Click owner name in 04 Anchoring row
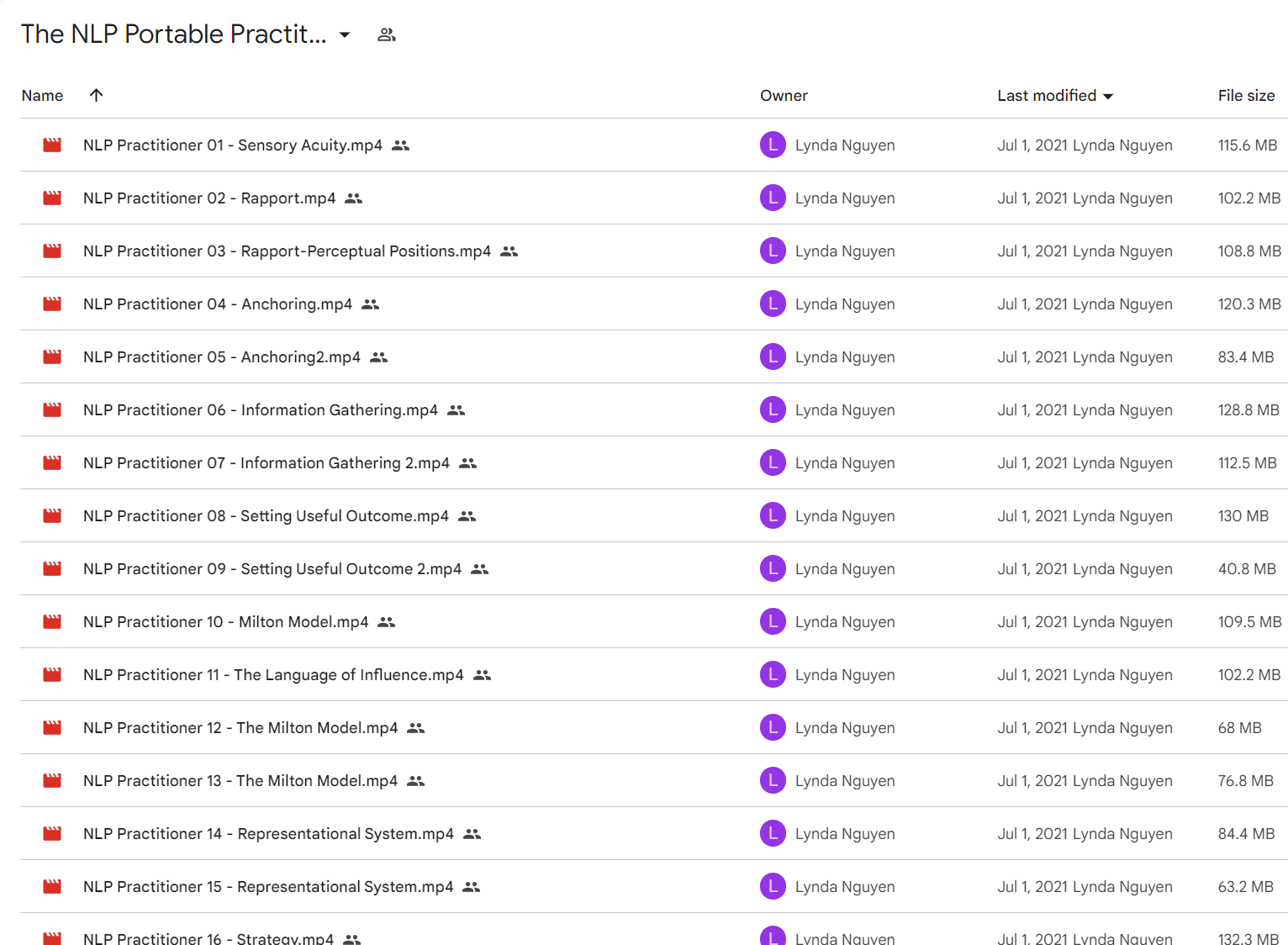 [845, 304]
